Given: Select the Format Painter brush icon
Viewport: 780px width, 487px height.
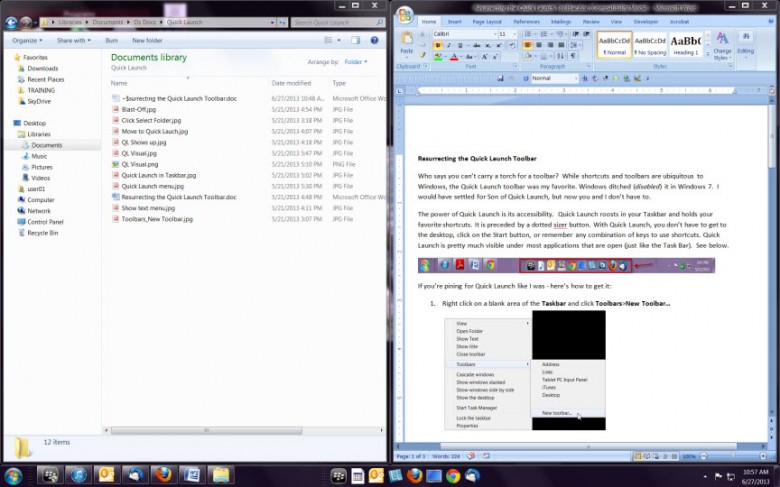Looking at the screenshot, I should click(x=423, y=55).
